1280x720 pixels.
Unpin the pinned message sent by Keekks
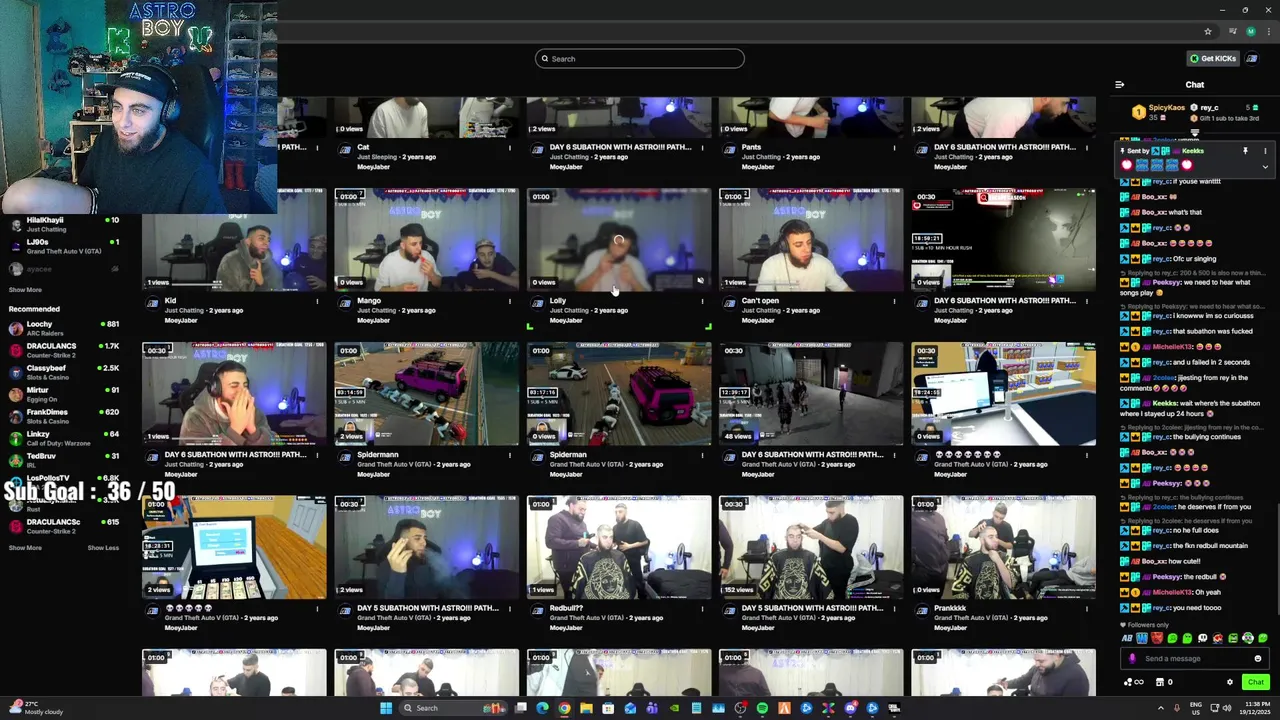click(x=1245, y=151)
